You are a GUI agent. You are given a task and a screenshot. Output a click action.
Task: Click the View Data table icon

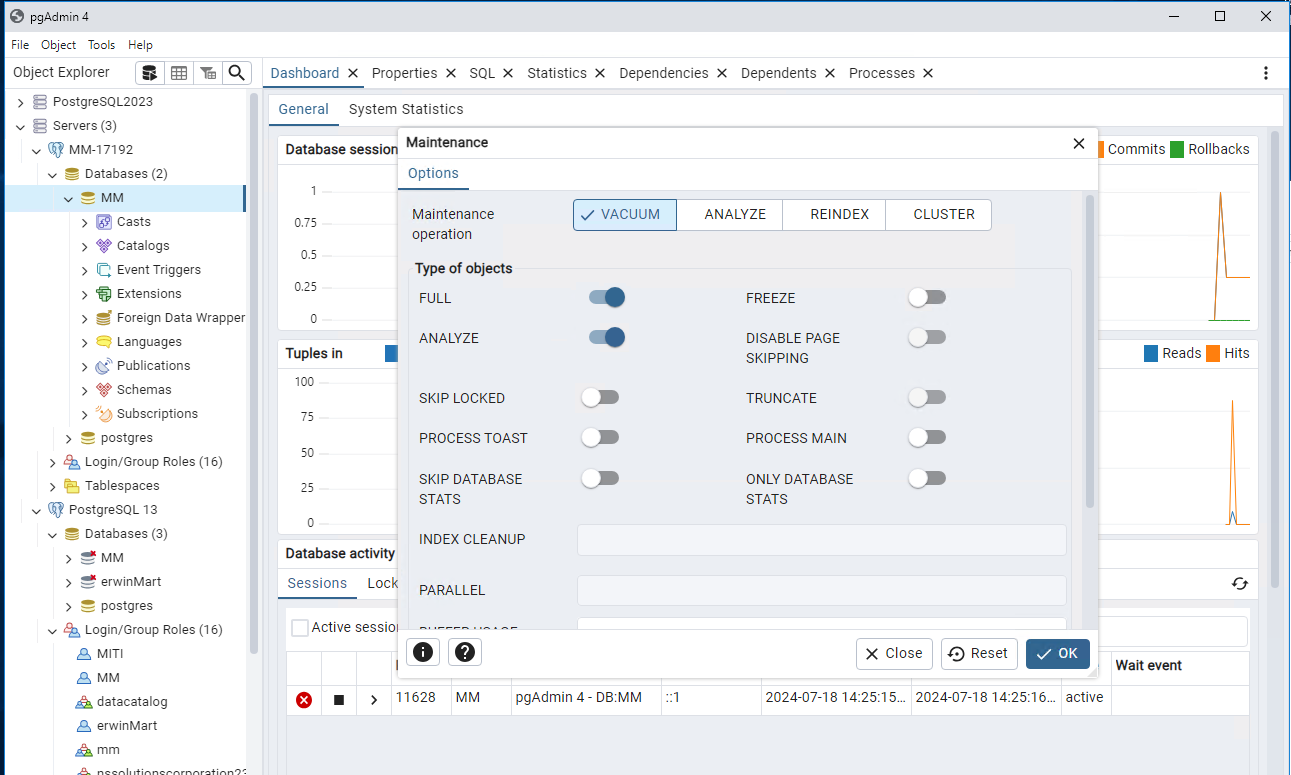pos(179,73)
